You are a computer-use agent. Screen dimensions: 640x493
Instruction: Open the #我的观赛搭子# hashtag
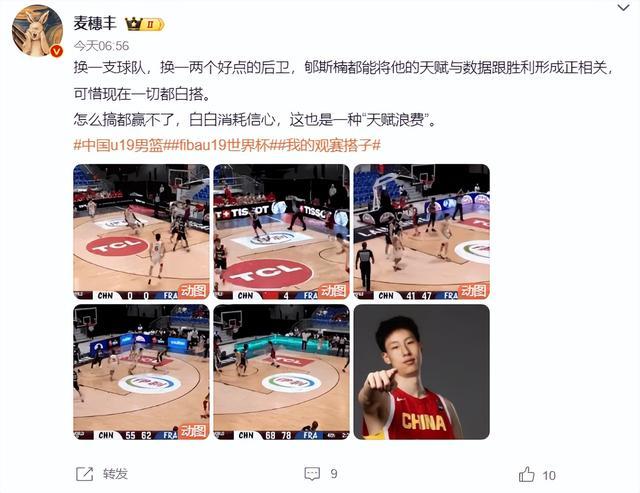coord(329,145)
